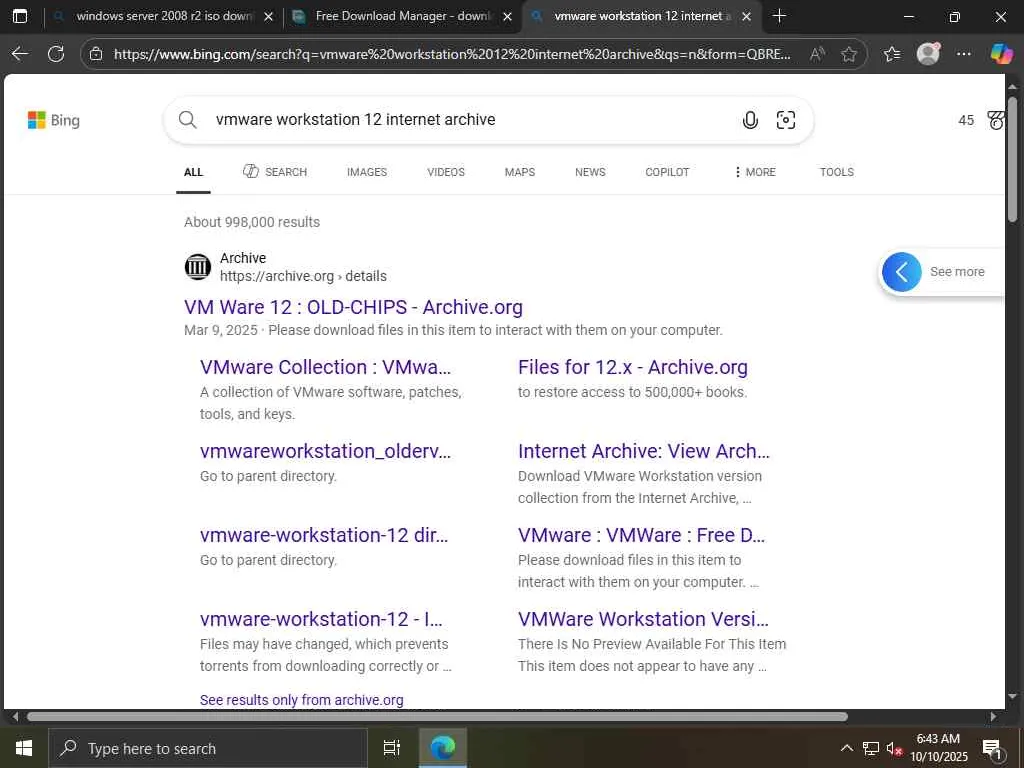This screenshot has height=768, width=1024.
Task: Open VM Ware 12 : OLD-CHIPS result
Action: (353, 307)
